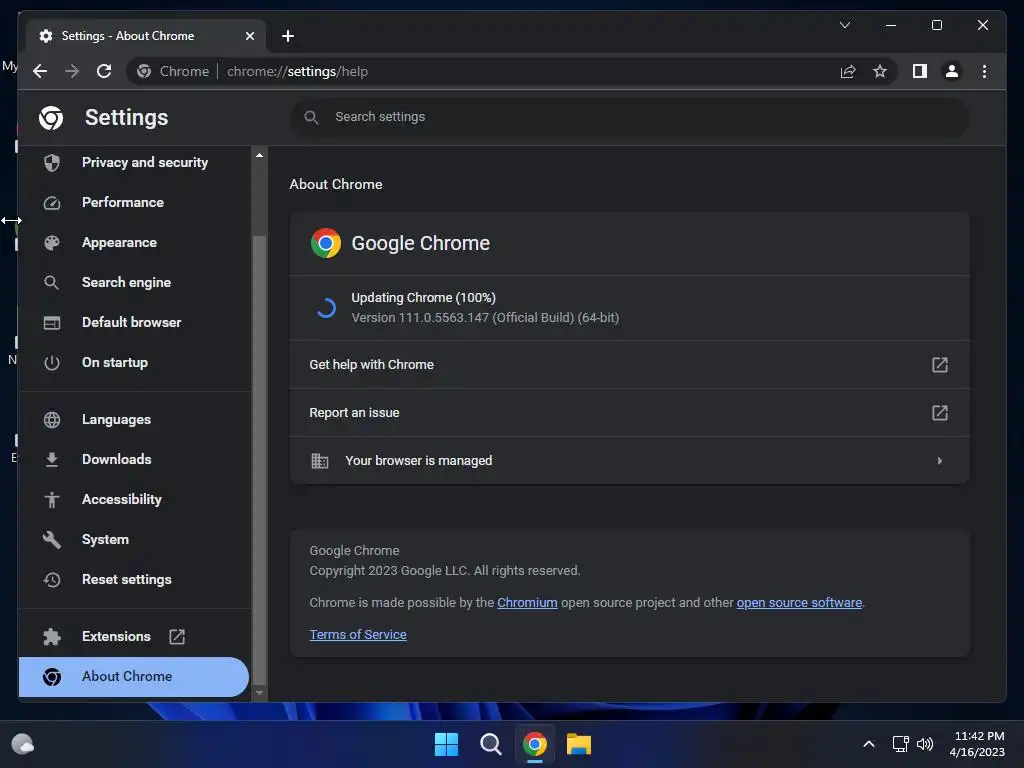The width and height of the screenshot is (1024, 768).
Task: Click the Privacy and security shield icon
Action: point(52,163)
